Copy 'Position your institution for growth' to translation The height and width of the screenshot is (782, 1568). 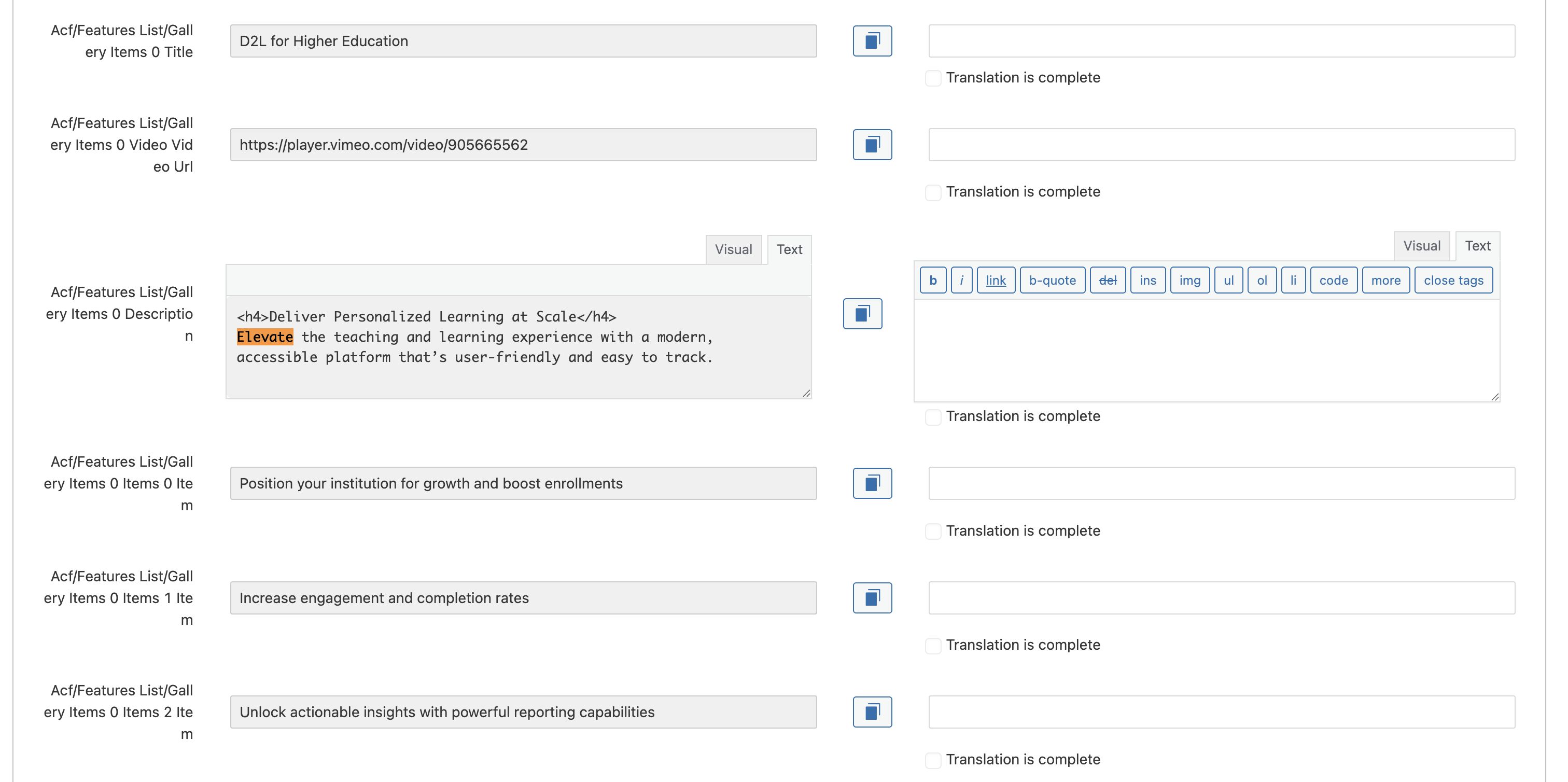pos(872,483)
